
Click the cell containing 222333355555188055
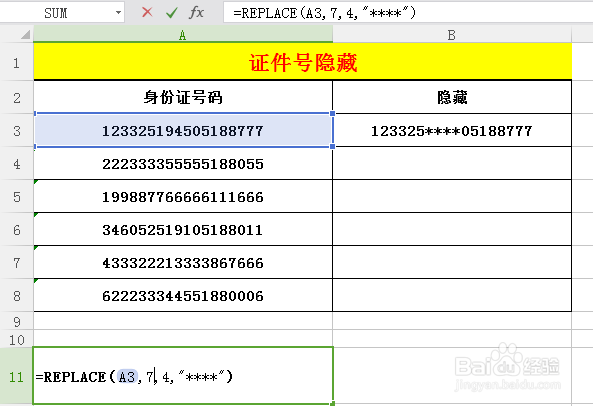tap(183, 164)
